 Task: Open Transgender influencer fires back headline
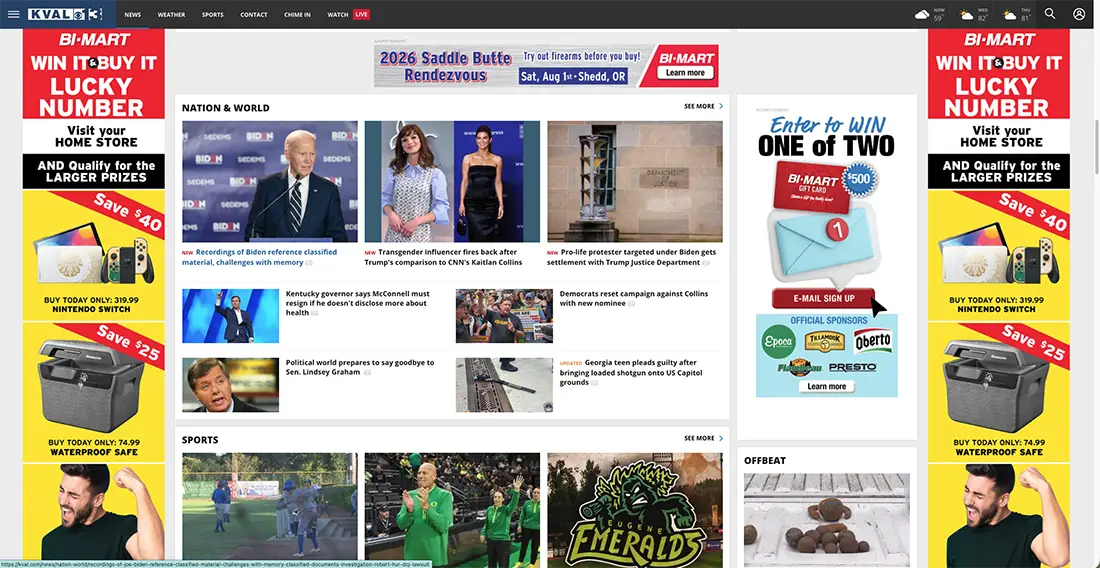[x=444, y=257]
